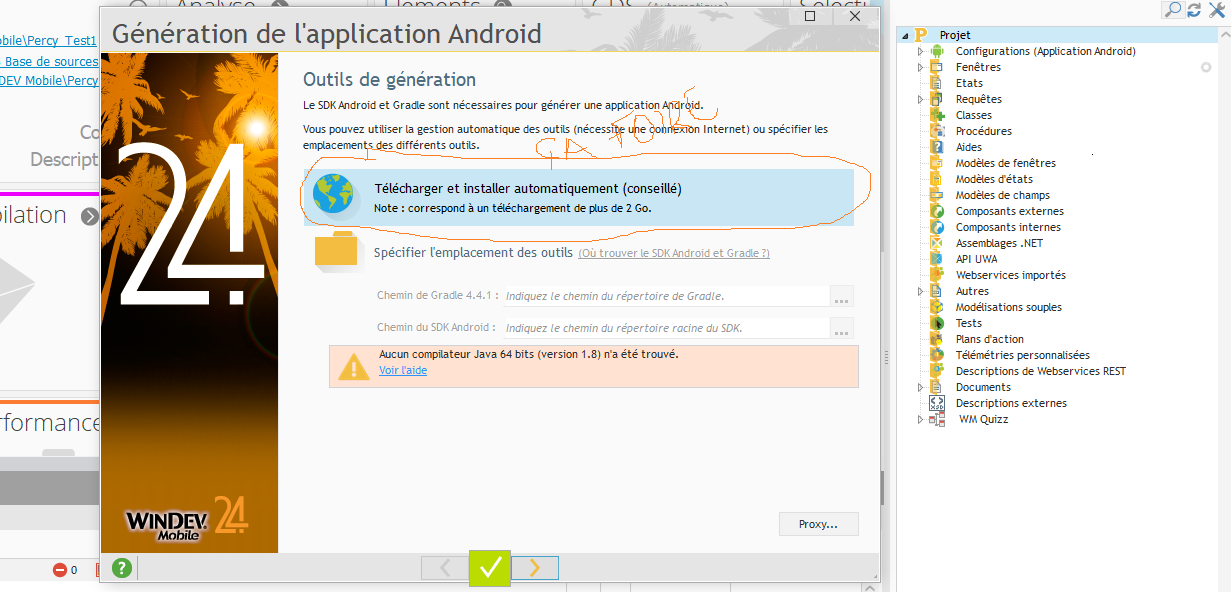
Task: Expand the Requêtes node
Action: (921, 99)
